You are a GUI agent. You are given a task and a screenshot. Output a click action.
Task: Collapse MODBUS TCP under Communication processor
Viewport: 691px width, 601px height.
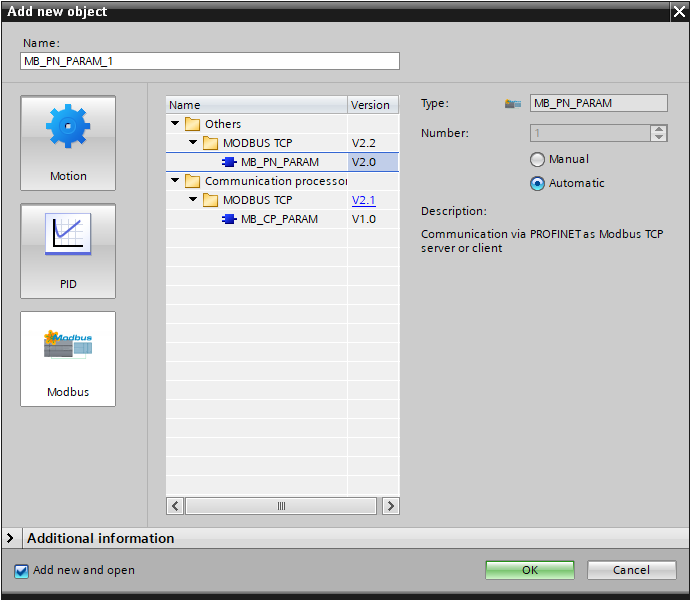coord(193,200)
